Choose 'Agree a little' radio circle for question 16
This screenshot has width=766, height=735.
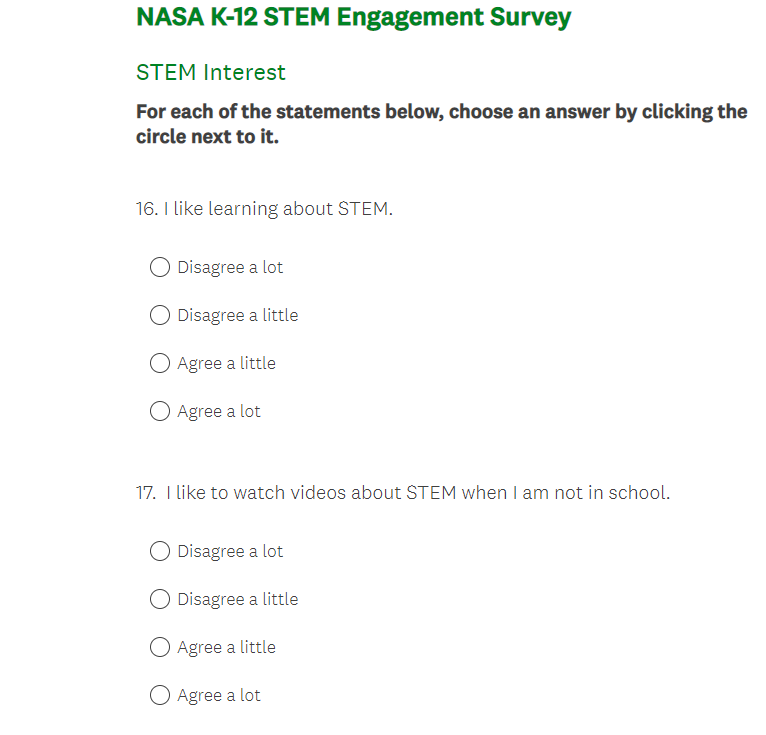point(160,363)
